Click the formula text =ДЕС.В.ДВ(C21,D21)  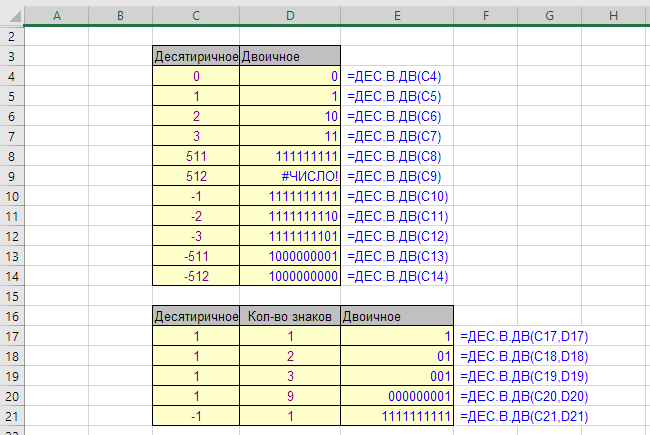click(523, 415)
